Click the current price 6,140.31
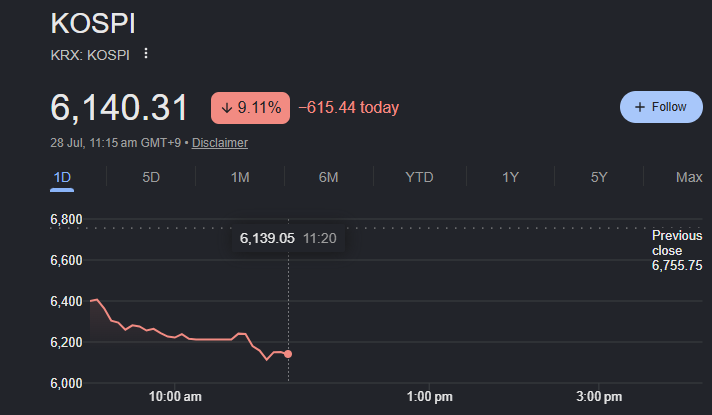Image resolution: width=712 pixels, height=415 pixels. [x=119, y=108]
